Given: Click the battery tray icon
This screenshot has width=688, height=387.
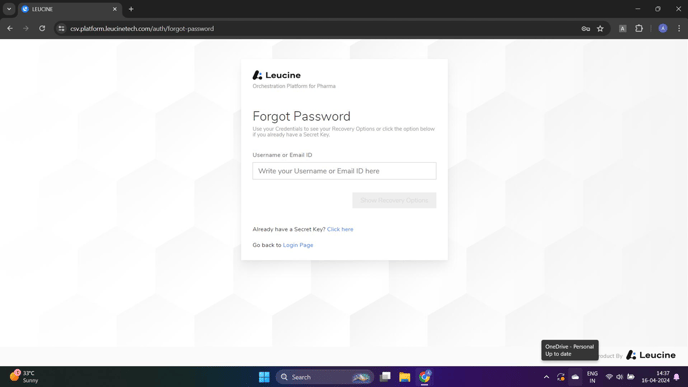Looking at the screenshot, I should [631, 377].
